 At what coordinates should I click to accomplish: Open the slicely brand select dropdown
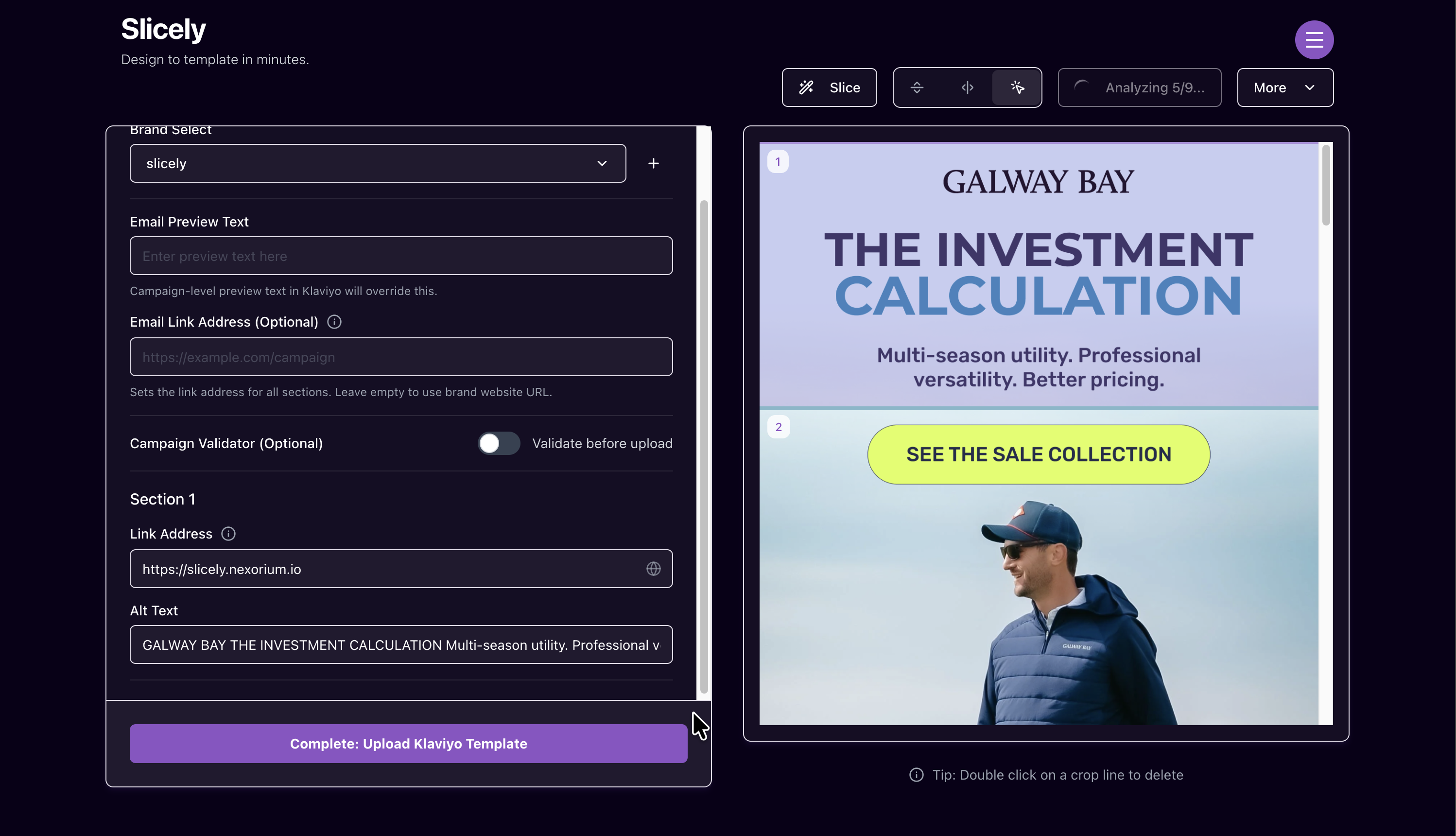coord(377,163)
